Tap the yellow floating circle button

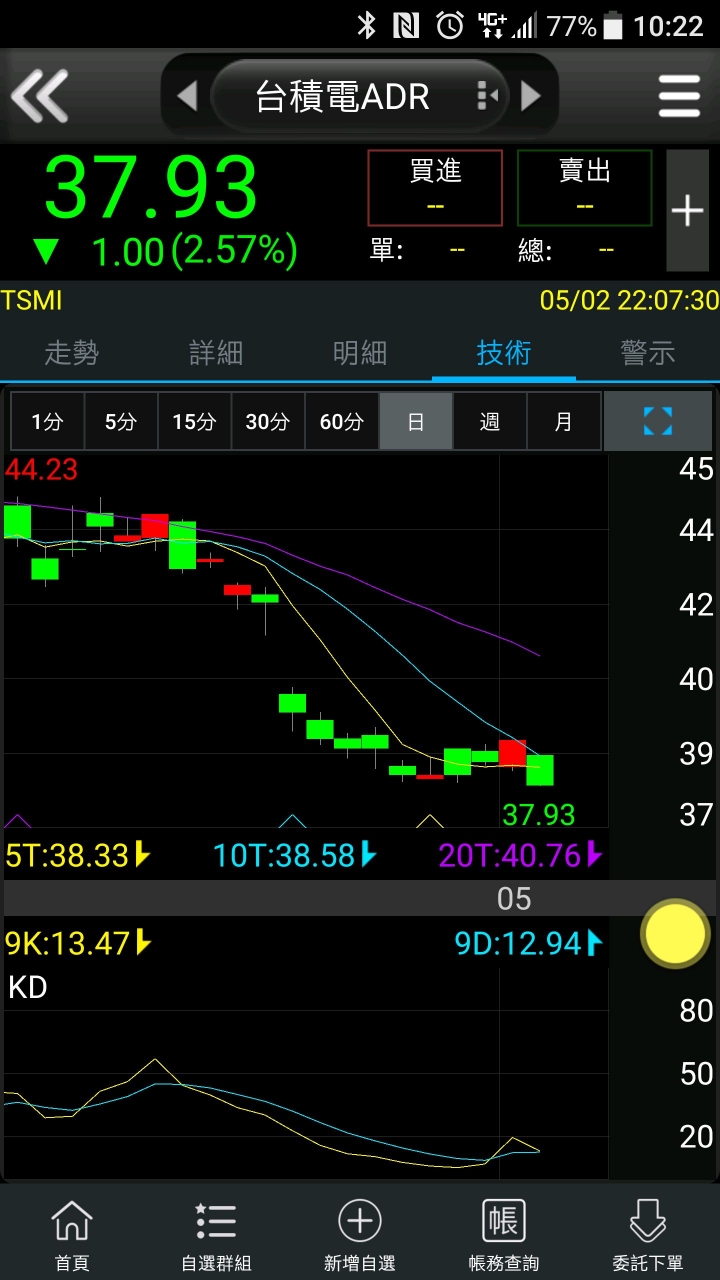[675, 933]
